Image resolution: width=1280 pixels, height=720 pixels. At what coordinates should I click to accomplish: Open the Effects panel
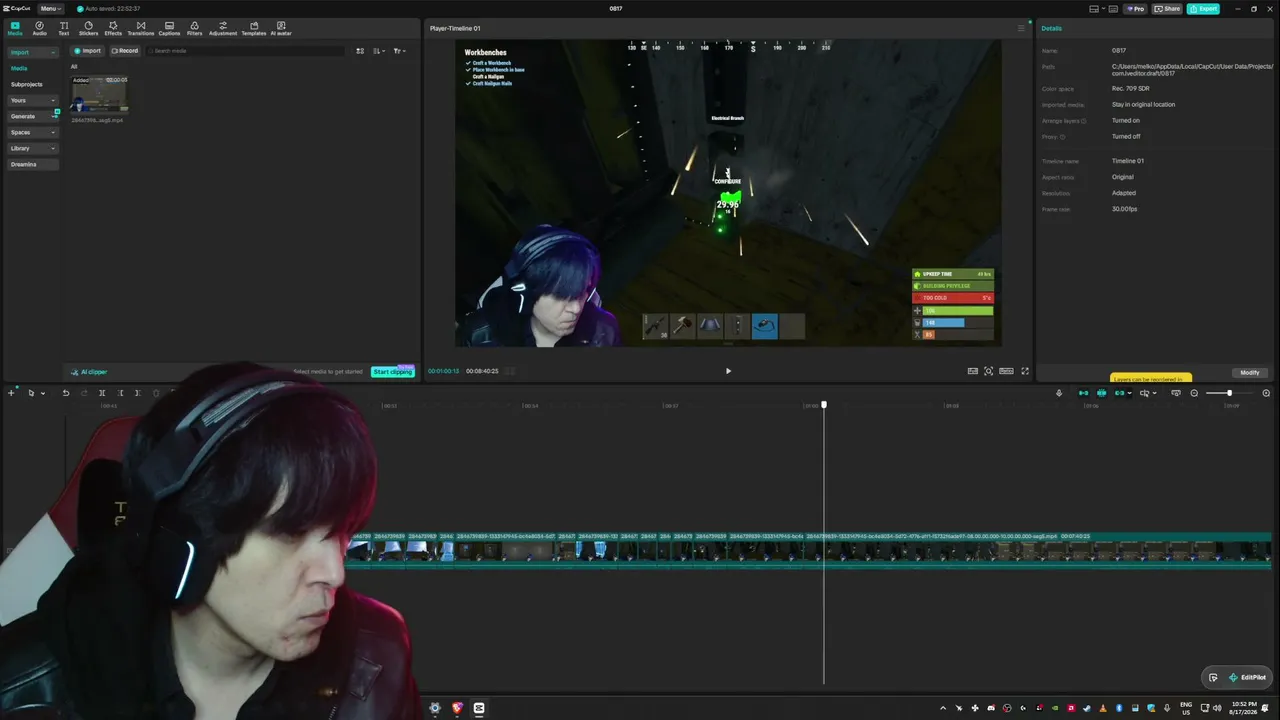click(113, 28)
